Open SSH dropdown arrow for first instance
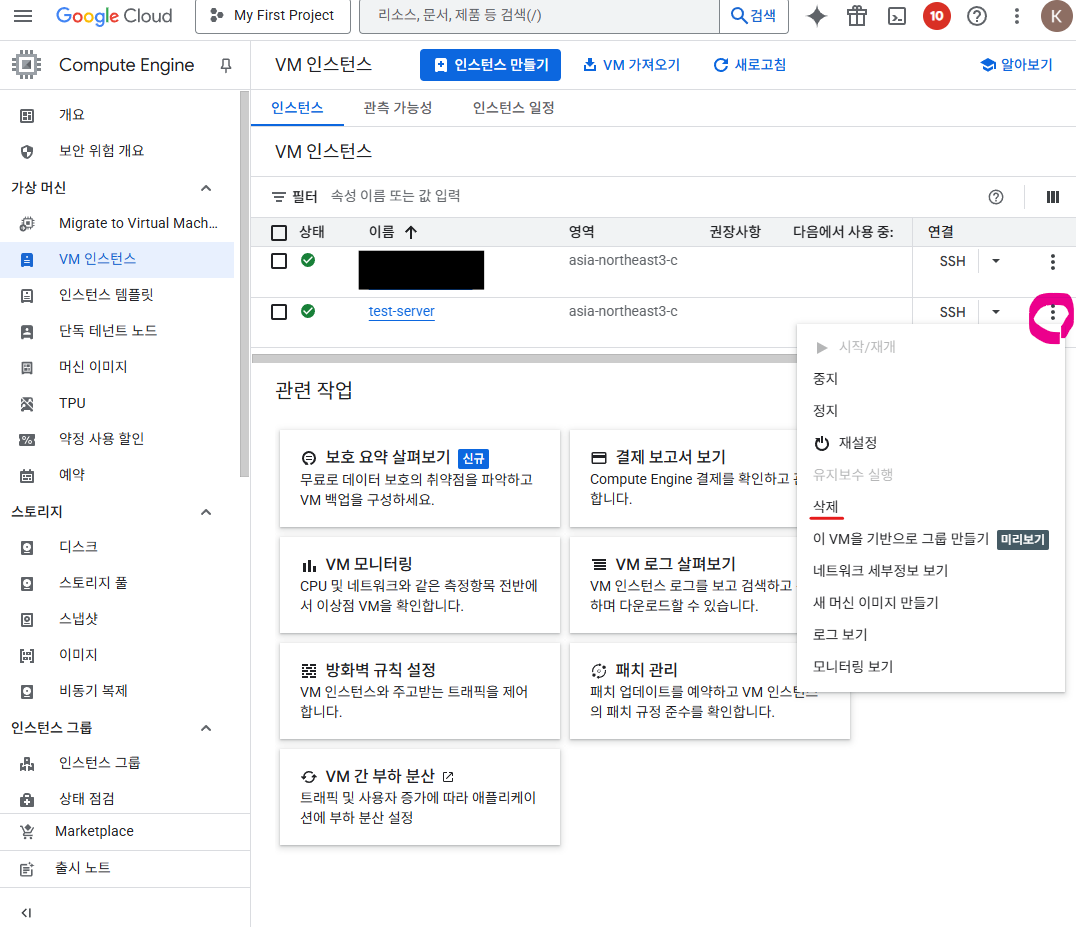 pos(996,261)
